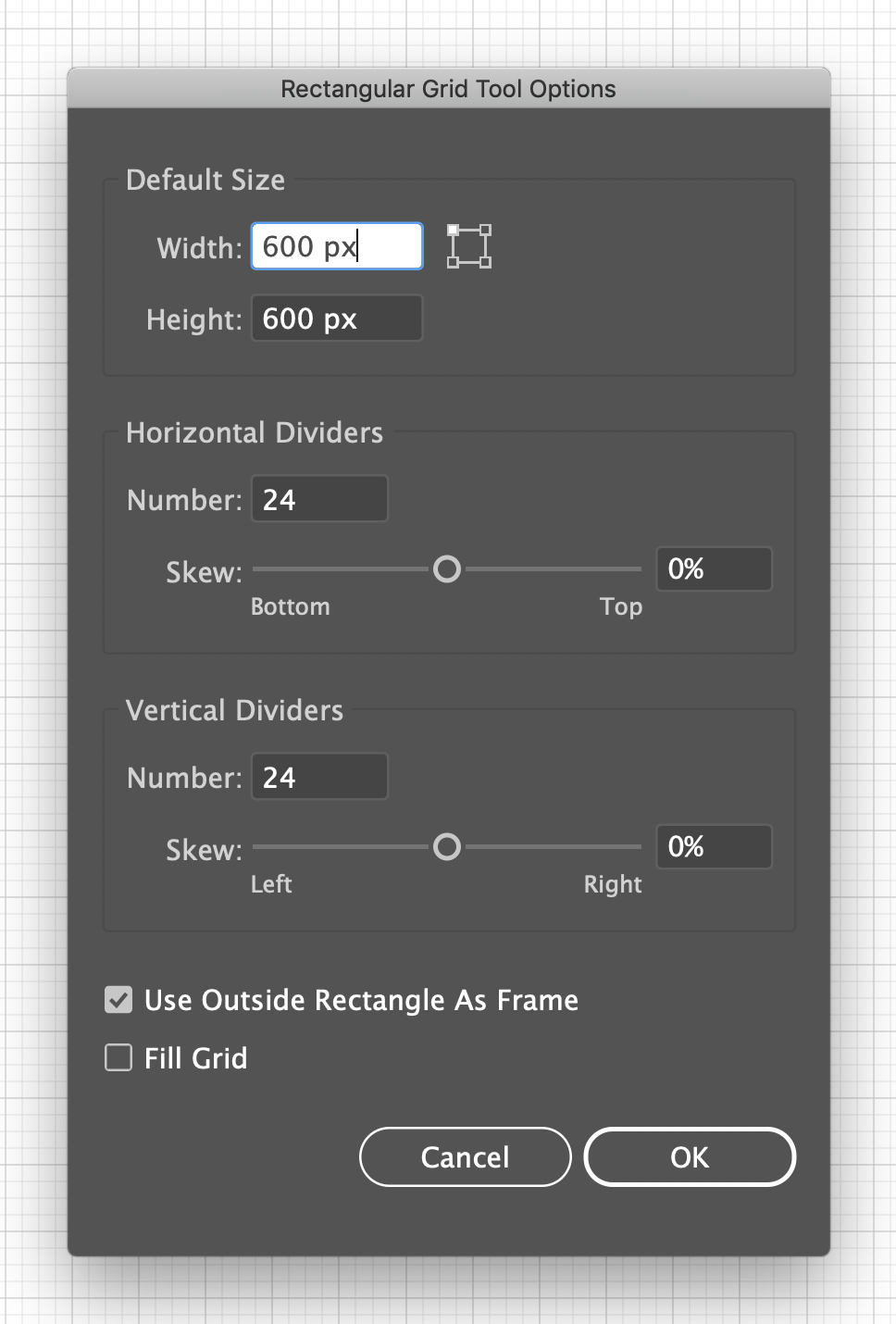Edit the Horizontal Dividers Number field
Viewport: 896px width, 1324px height.
[x=319, y=499]
